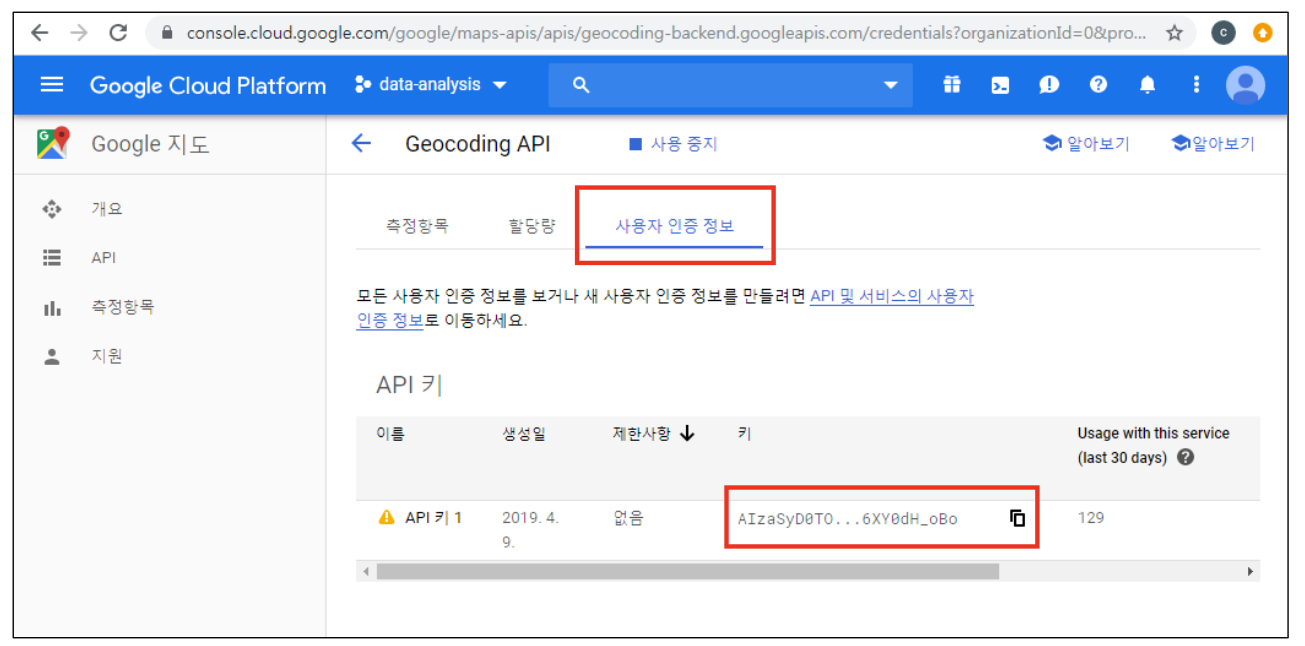Click the orange update icon in the browser toolbar

[1263, 33]
